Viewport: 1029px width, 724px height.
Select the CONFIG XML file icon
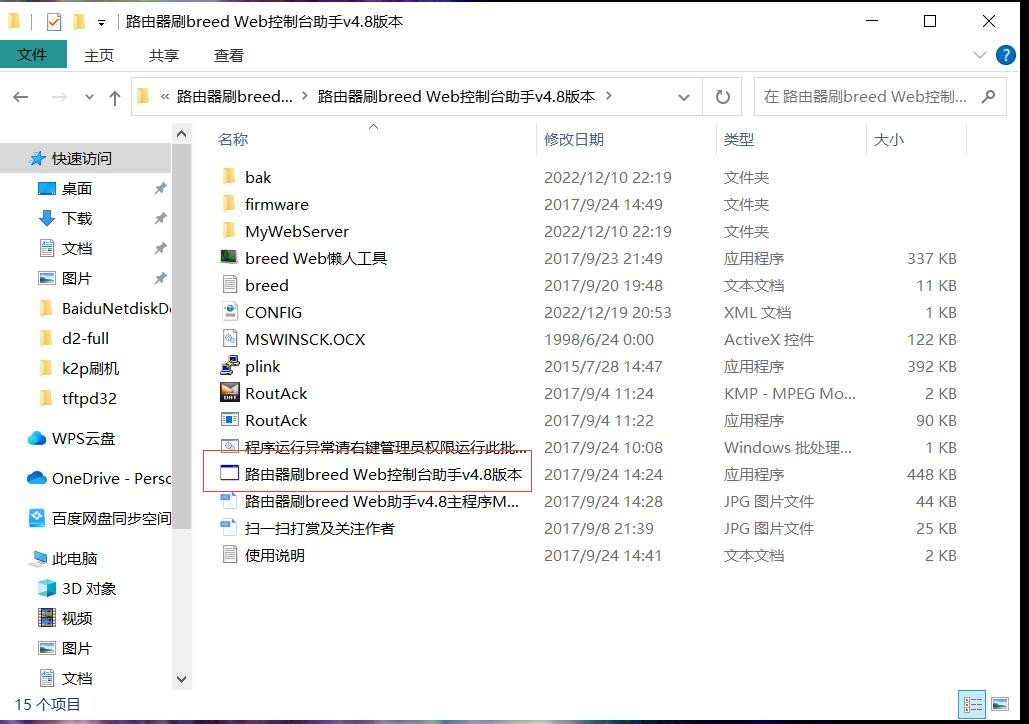coord(229,312)
